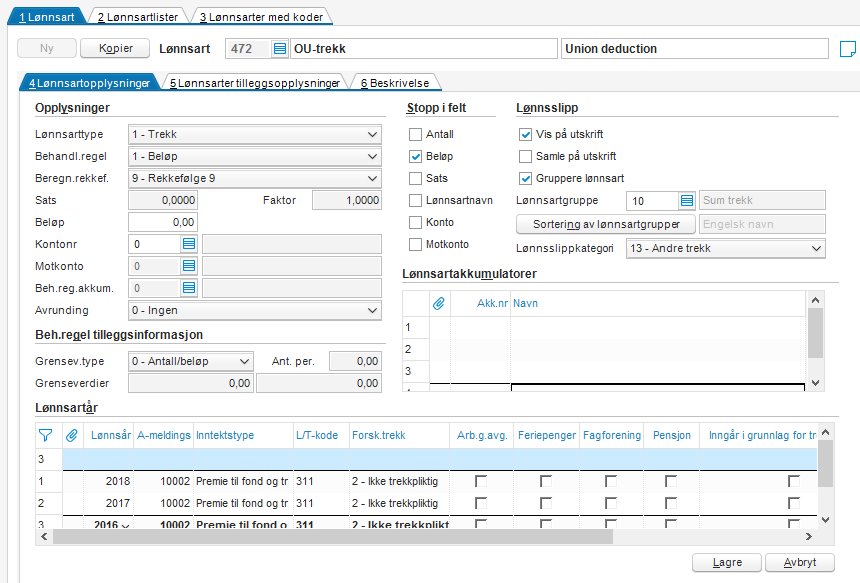
Task: Open the Lønnsartgruppe lookup list icon
Action: [x=687, y=201]
